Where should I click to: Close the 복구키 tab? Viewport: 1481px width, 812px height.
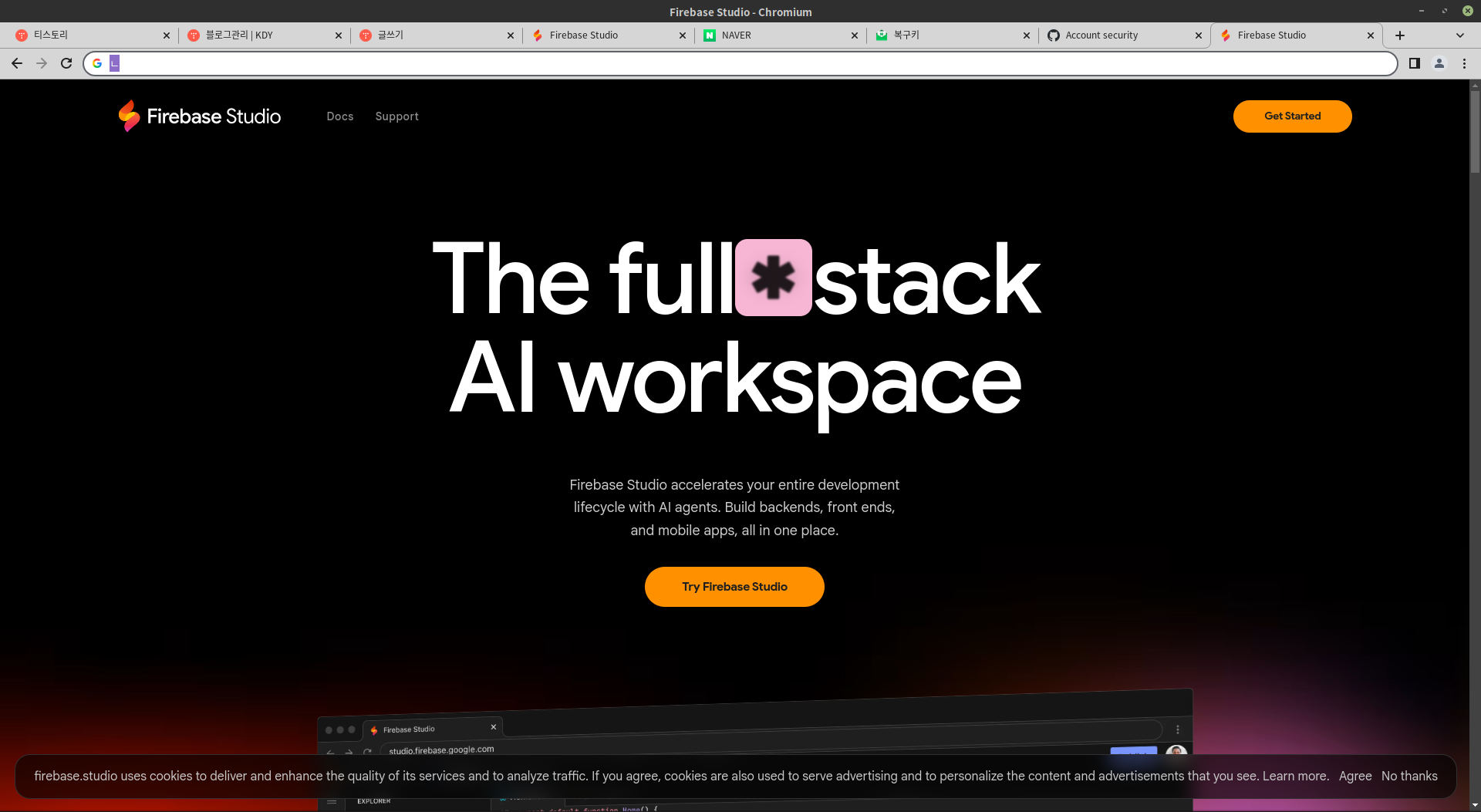coord(1026,35)
